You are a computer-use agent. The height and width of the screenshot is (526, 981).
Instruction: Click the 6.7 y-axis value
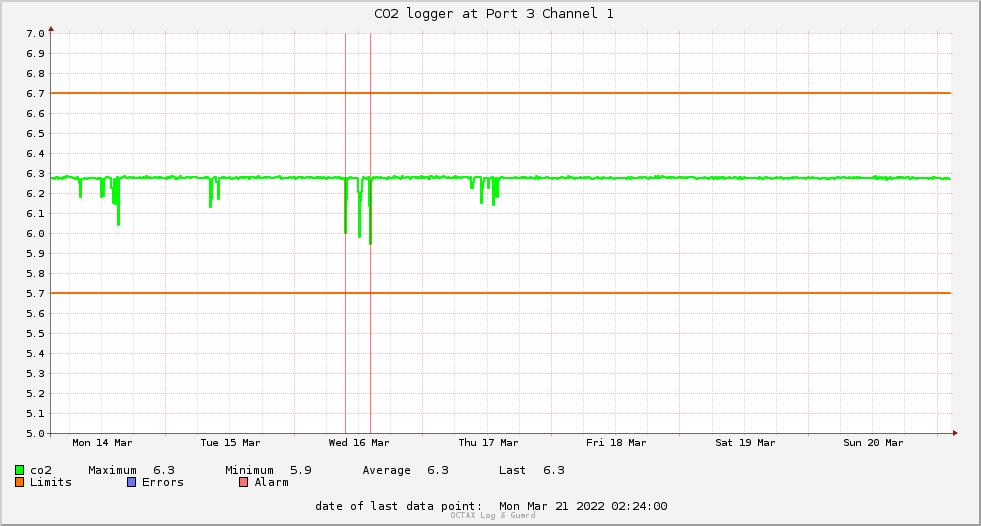(x=36, y=94)
